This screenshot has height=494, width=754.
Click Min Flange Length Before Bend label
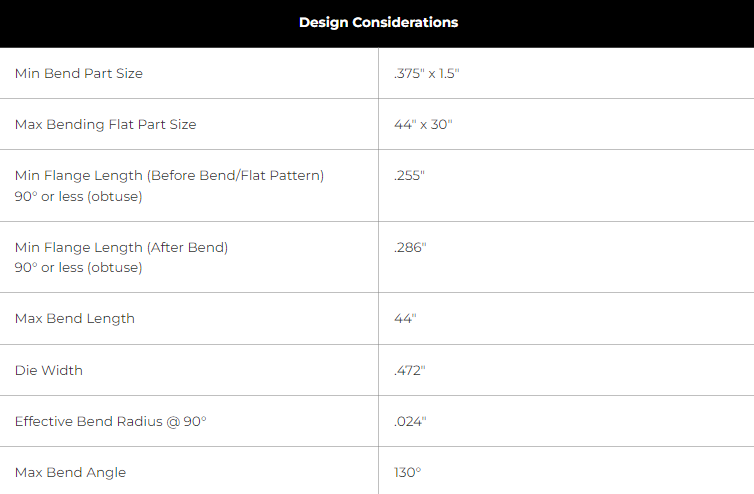[169, 175]
